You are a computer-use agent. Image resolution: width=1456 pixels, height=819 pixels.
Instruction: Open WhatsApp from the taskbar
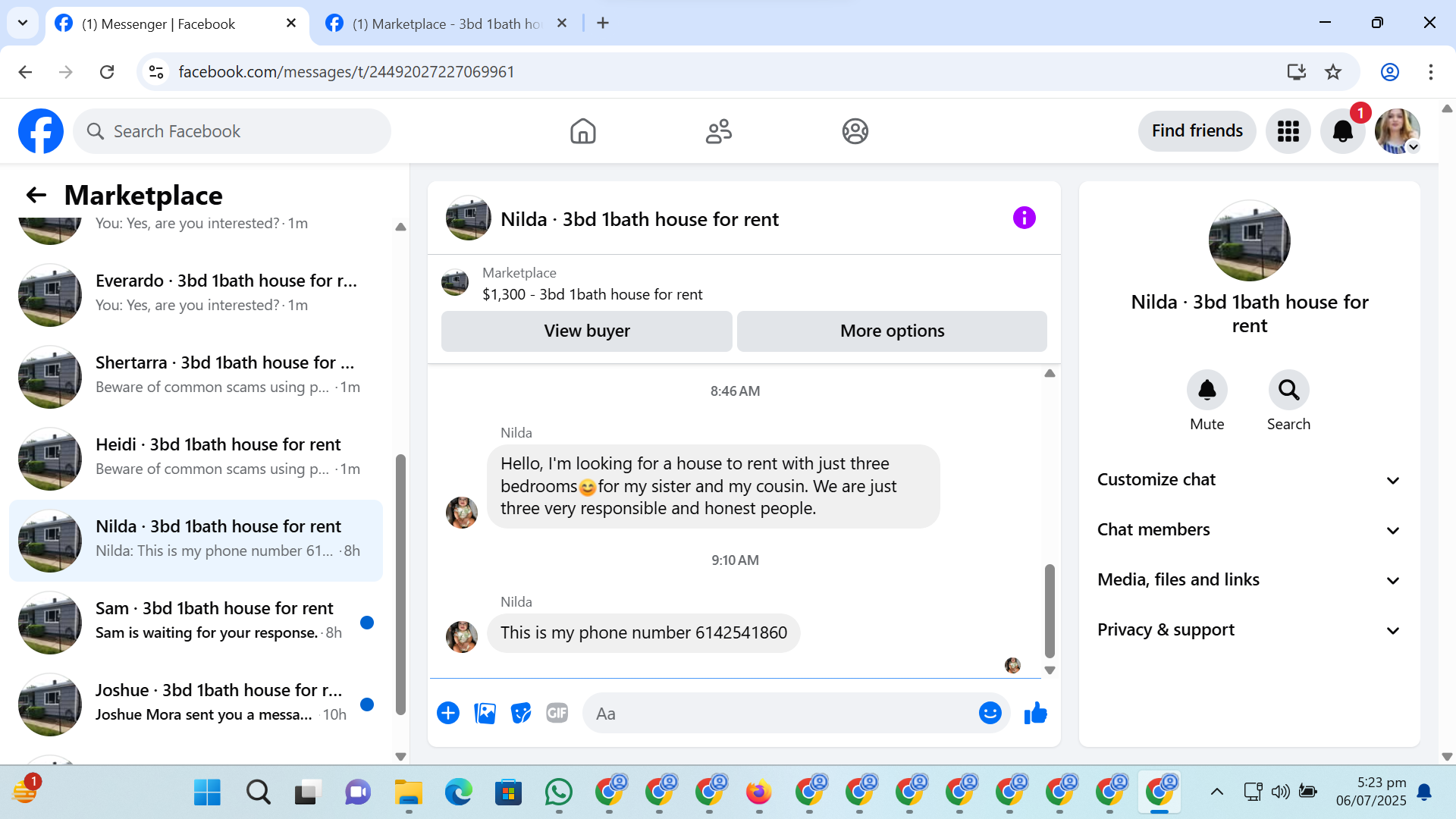pos(559,792)
